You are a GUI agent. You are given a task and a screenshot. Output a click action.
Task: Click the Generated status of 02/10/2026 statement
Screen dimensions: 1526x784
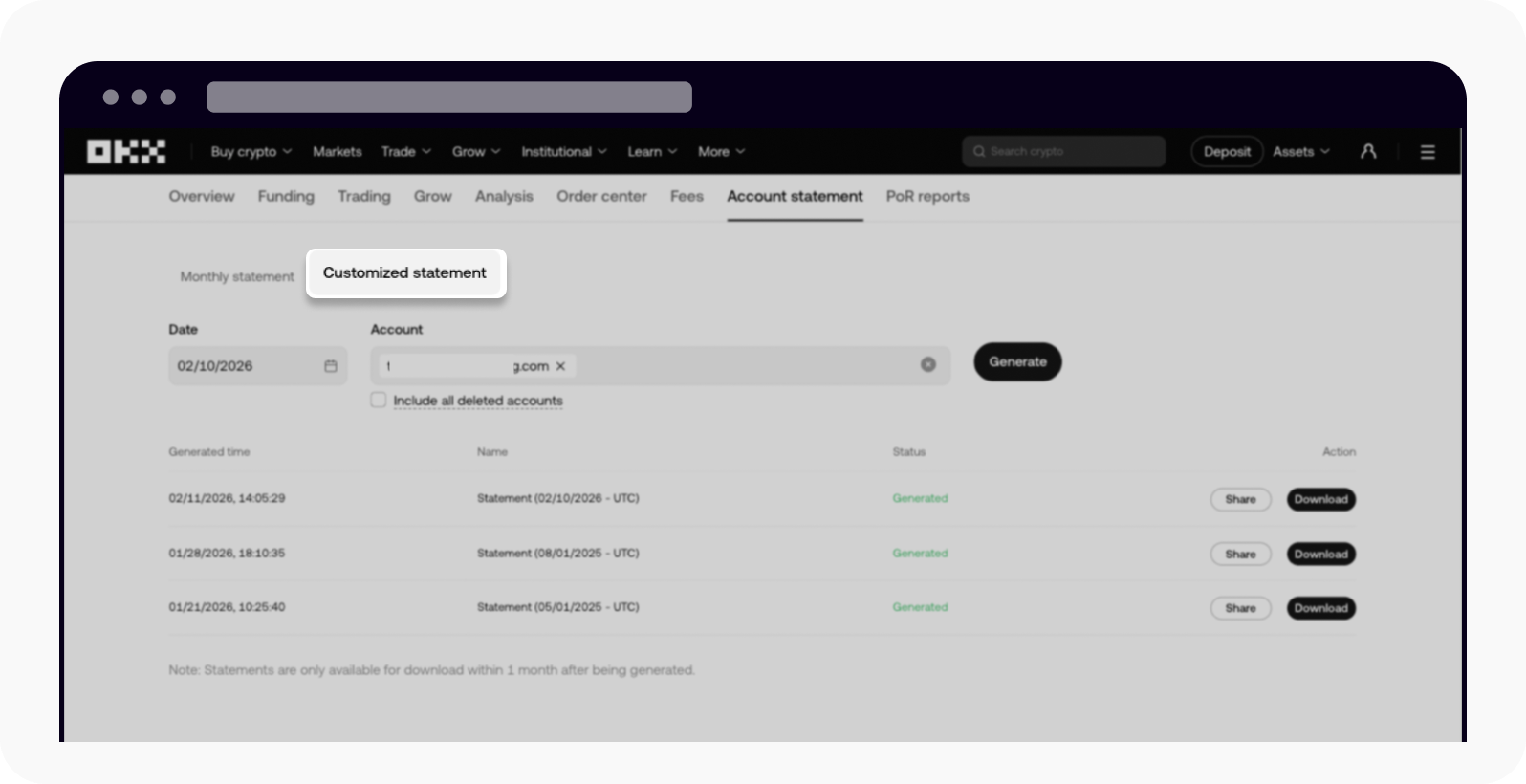(x=920, y=498)
